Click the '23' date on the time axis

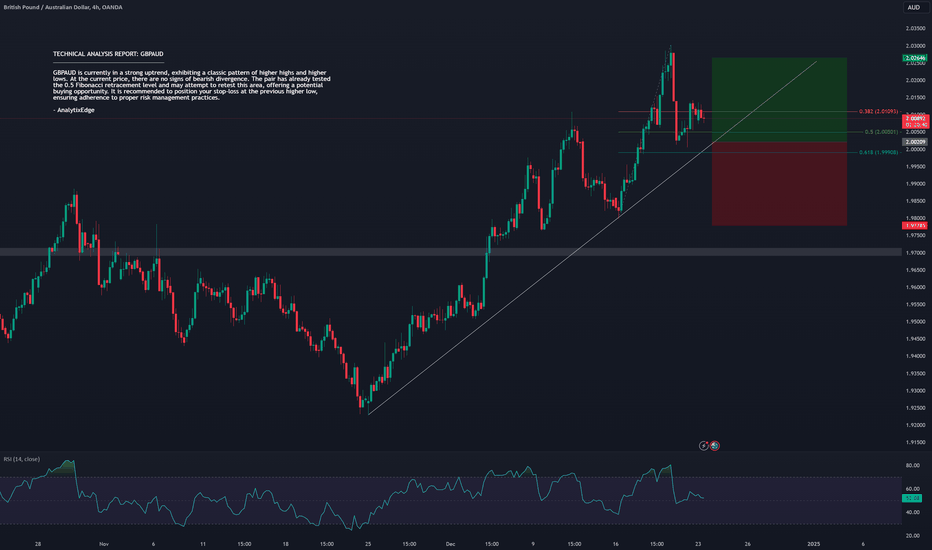coord(698,543)
